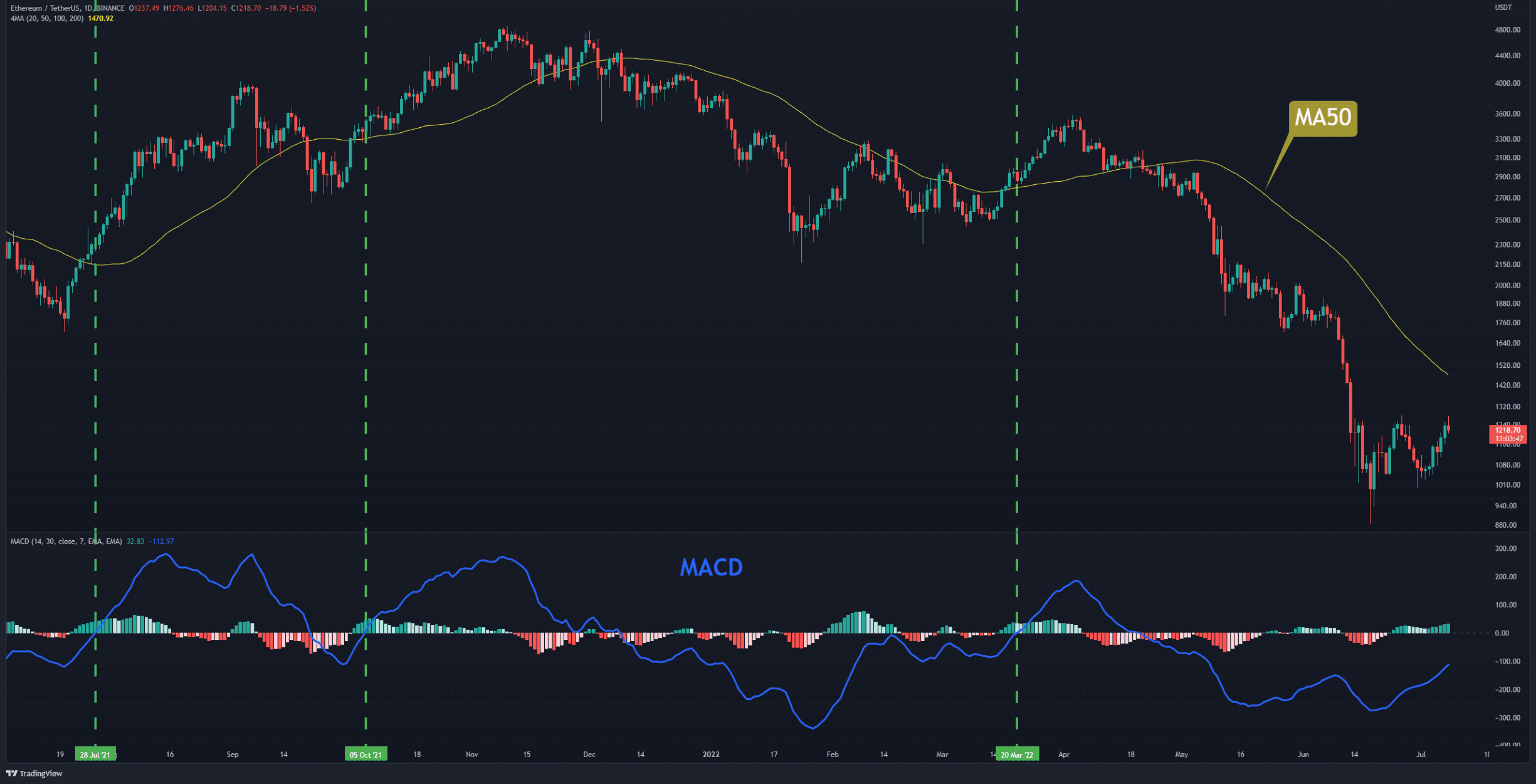Click the high price H1276.46
Image resolution: width=1536 pixels, height=784 pixels.
coord(179,8)
